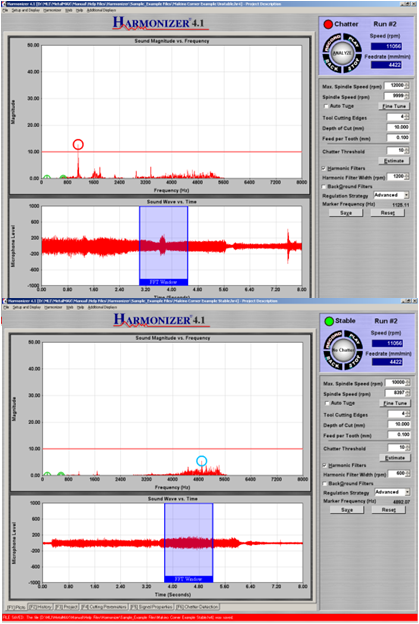The width and height of the screenshot is (419, 624).
Task: Open Harmonizer menu in the Chatter window
Action: coord(53,10)
